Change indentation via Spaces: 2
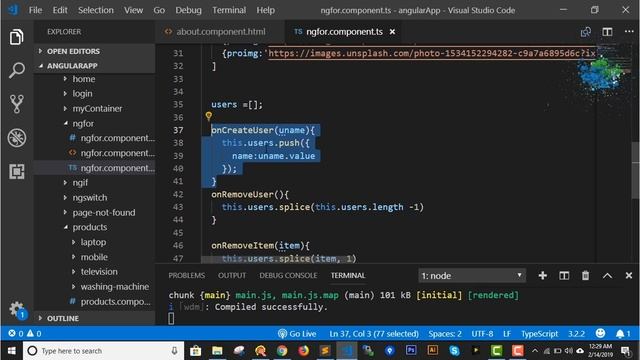The width and height of the screenshot is (640, 360). tap(445, 333)
